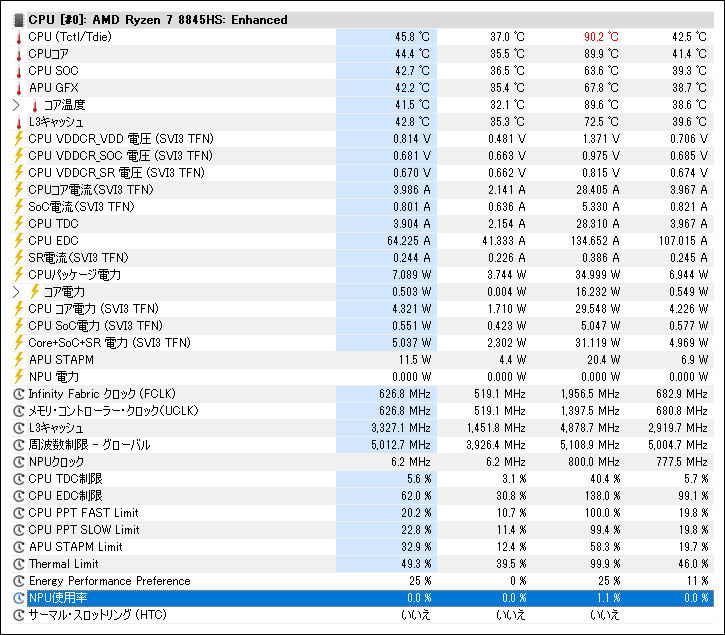Click the 34.999 W maximum package power value
This screenshot has height=635, width=725.
tap(597, 275)
